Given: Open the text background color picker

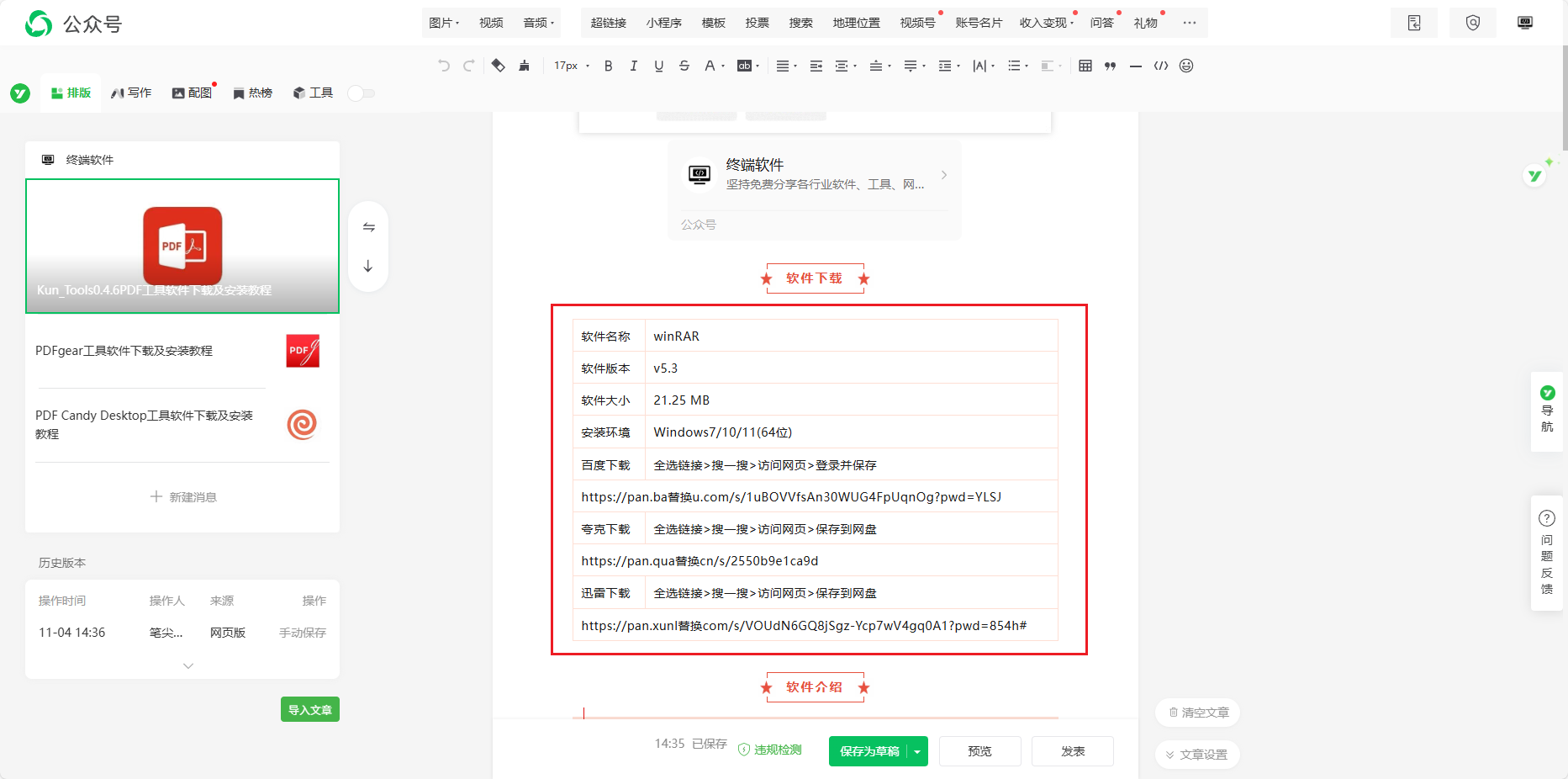Looking at the screenshot, I should (x=748, y=66).
